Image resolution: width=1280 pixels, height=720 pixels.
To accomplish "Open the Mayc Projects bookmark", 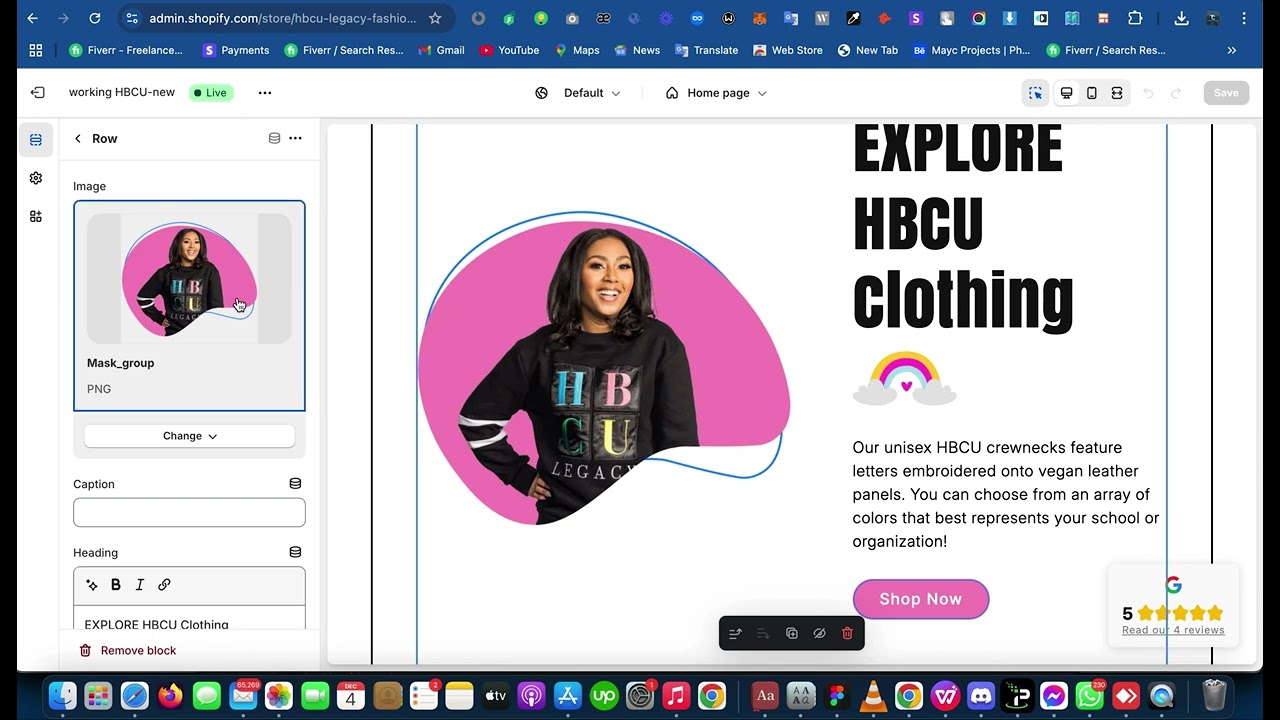I will pos(971,50).
